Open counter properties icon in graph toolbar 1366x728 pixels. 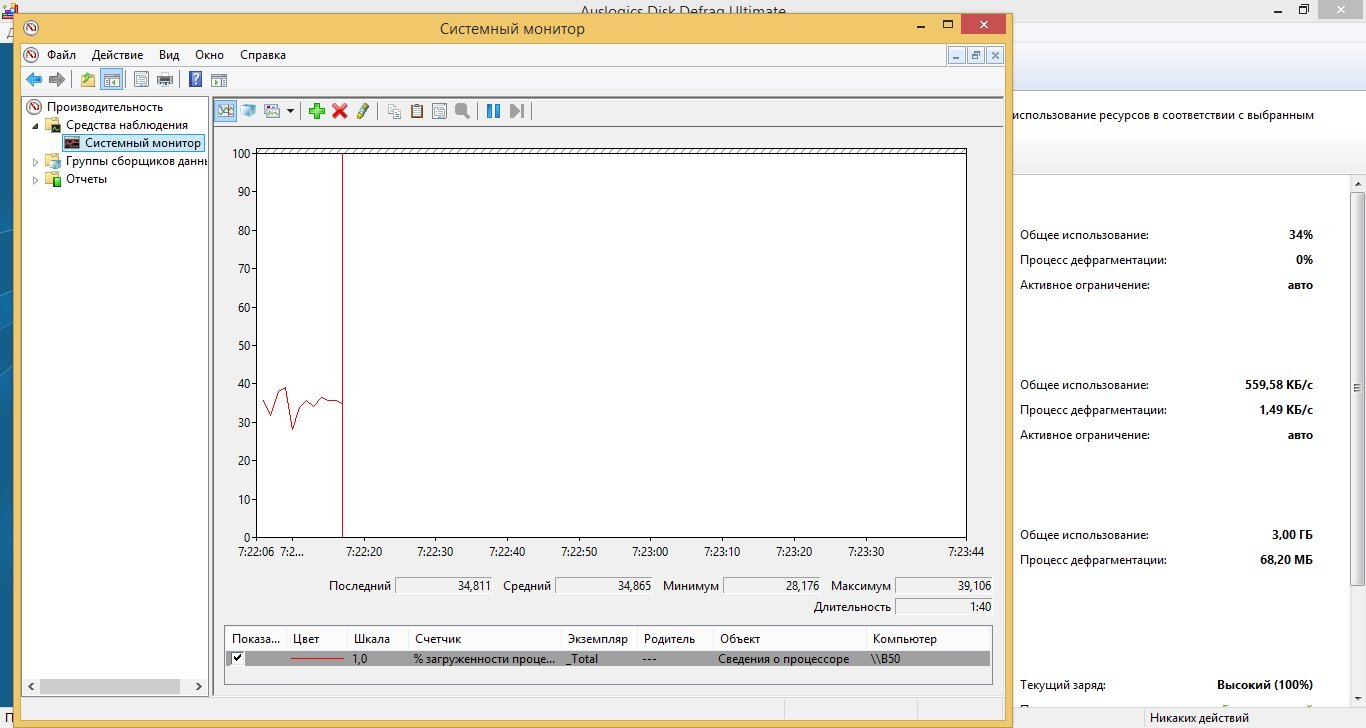pyautogui.click(x=439, y=111)
